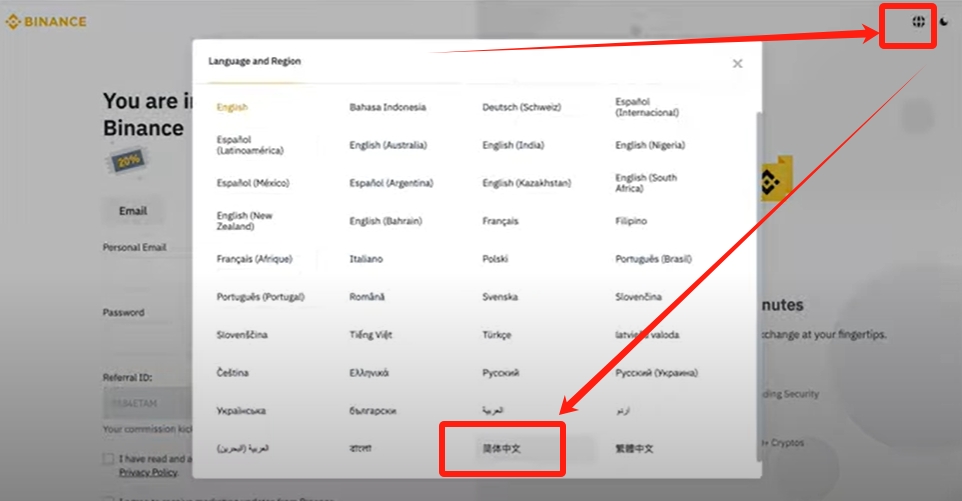Screen dimensions: 962x501
Task: Select Română language
Action: [367, 297]
